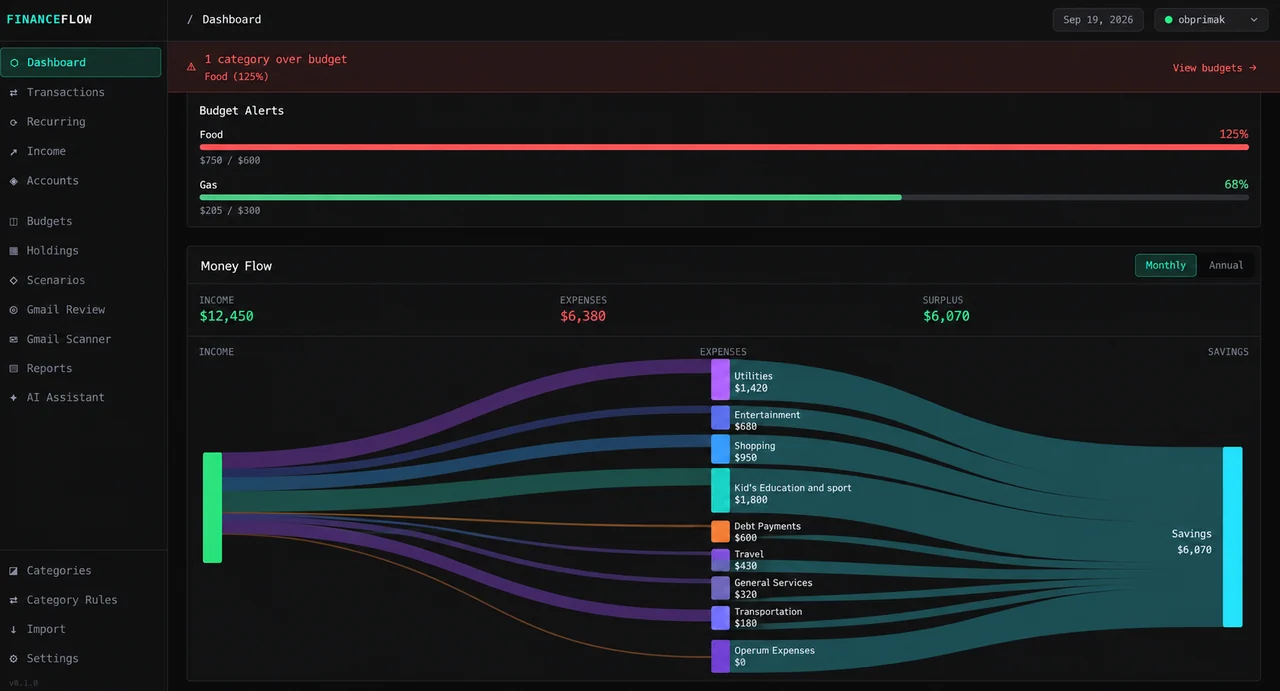
Task: Click the "$750 / $600" Food amount
Action: tap(230, 160)
